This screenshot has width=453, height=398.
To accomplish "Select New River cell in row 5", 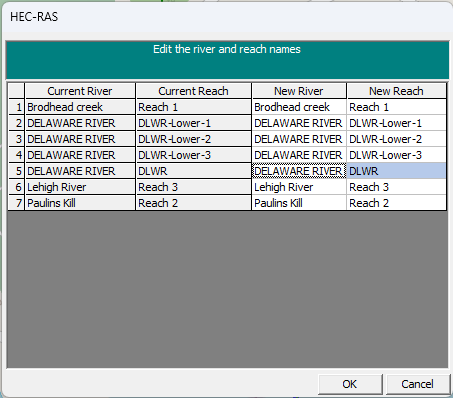I will click(x=299, y=171).
